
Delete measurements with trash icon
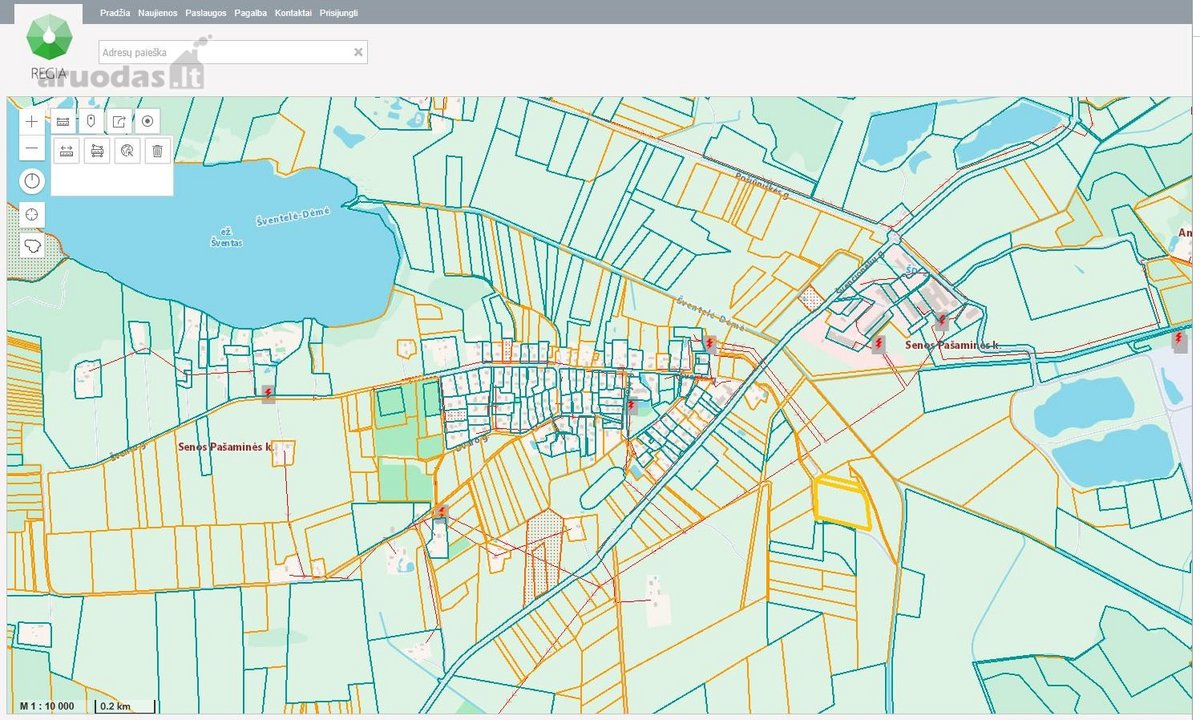point(157,151)
